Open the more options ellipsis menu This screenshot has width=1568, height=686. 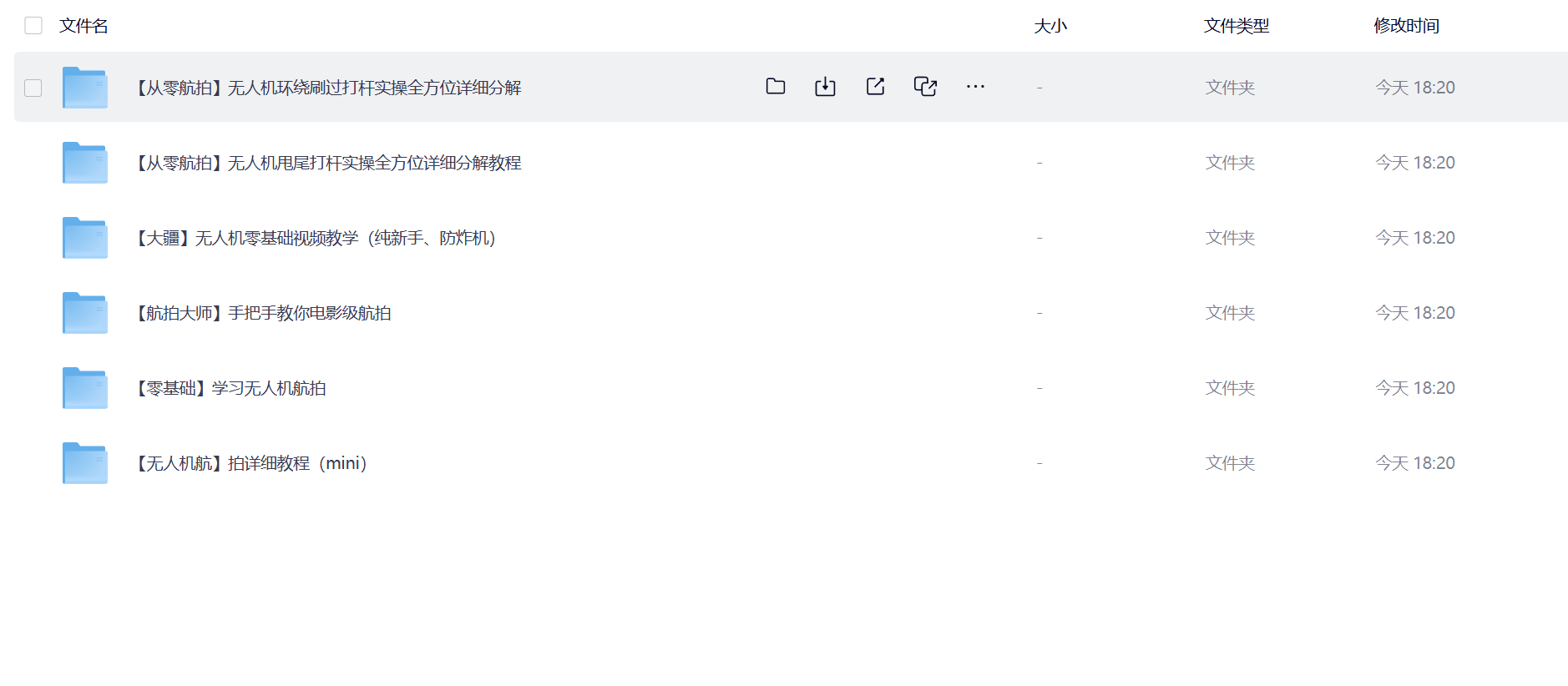(975, 86)
